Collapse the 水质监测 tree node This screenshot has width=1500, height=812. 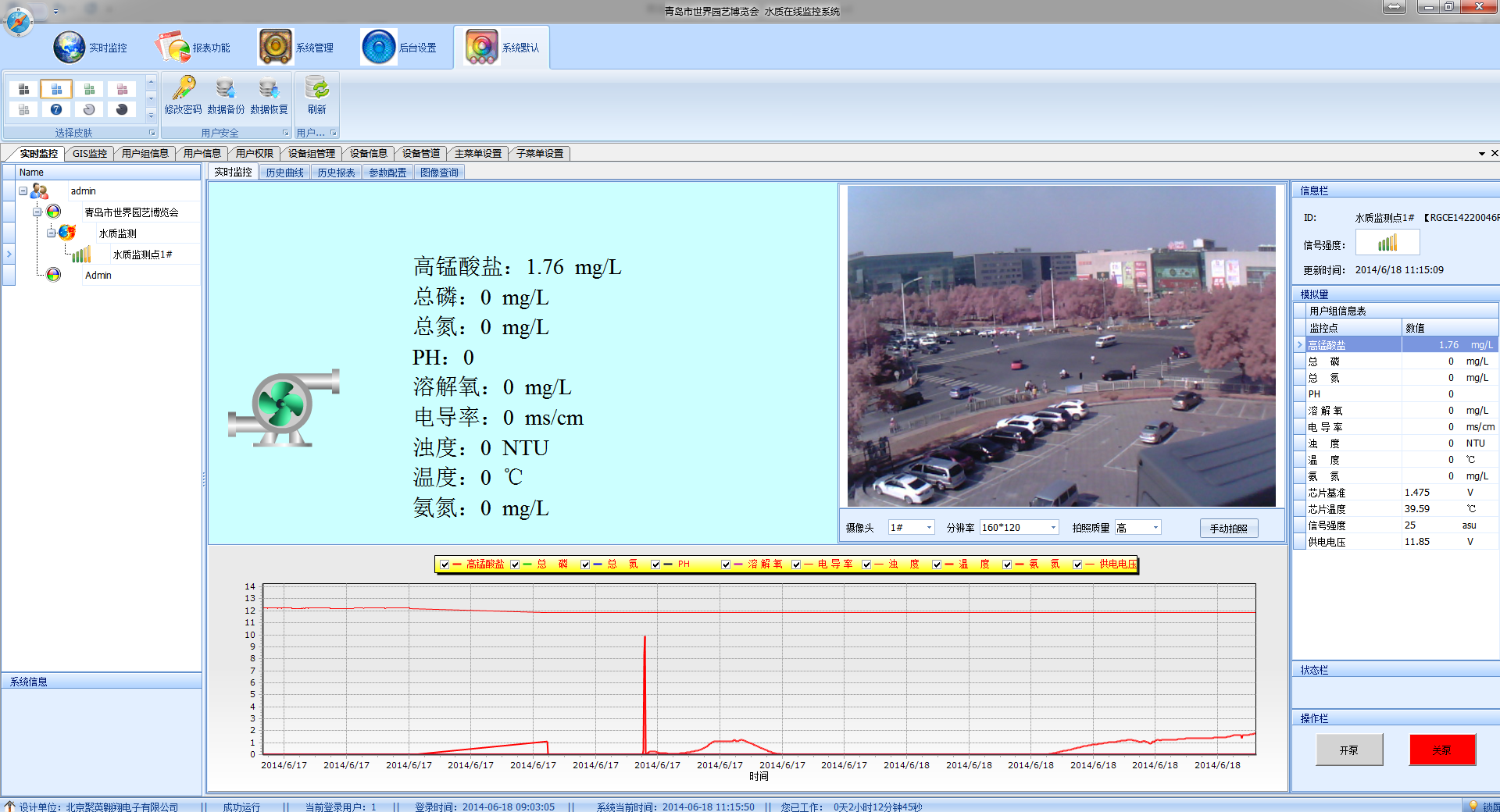pyautogui.click(x=51, y=233)
